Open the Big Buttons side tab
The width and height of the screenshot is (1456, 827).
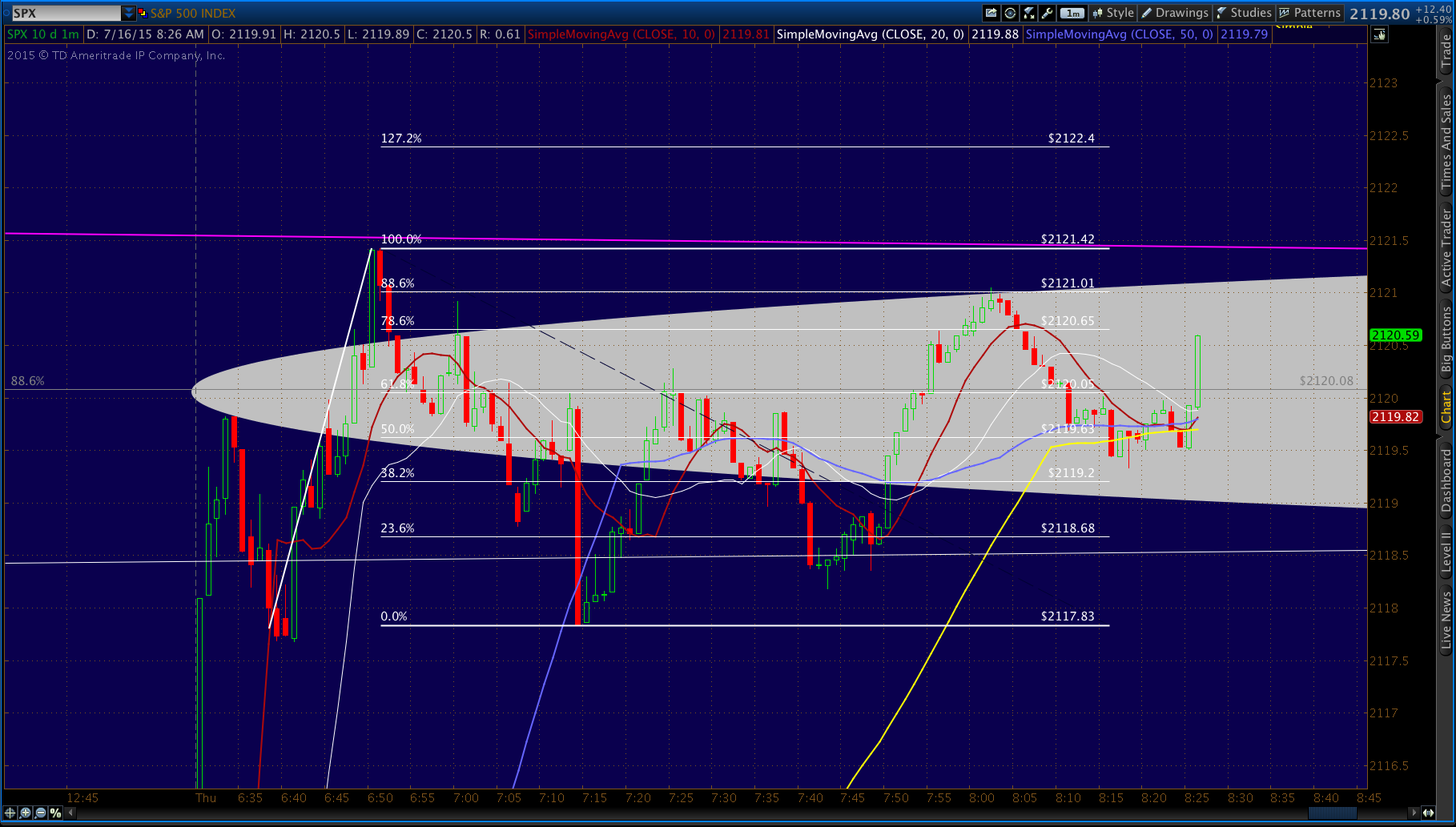coord(1446,339)
